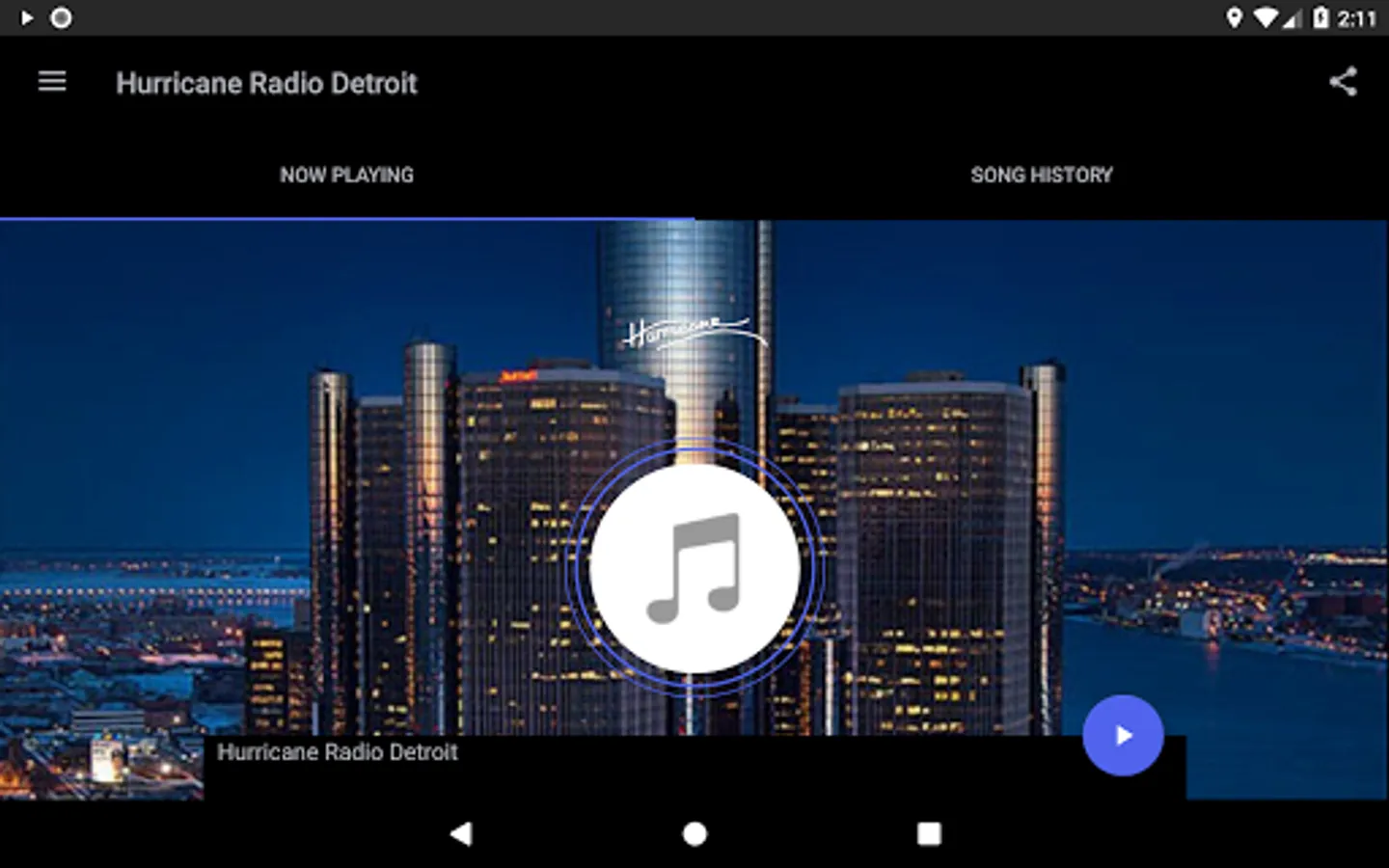This screenshot has width=1389, height=868.
Task: Start playback with the blue play button
Action: (x=1123, y=735)
